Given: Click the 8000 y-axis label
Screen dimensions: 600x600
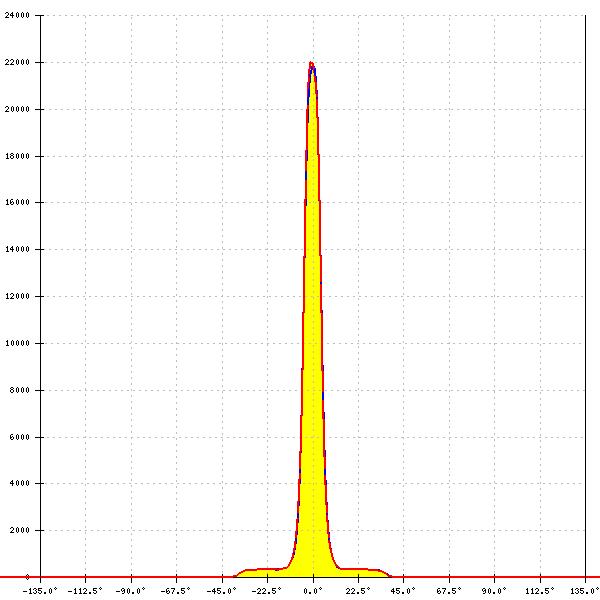Looking at the screenshot, I should [19, 390].
